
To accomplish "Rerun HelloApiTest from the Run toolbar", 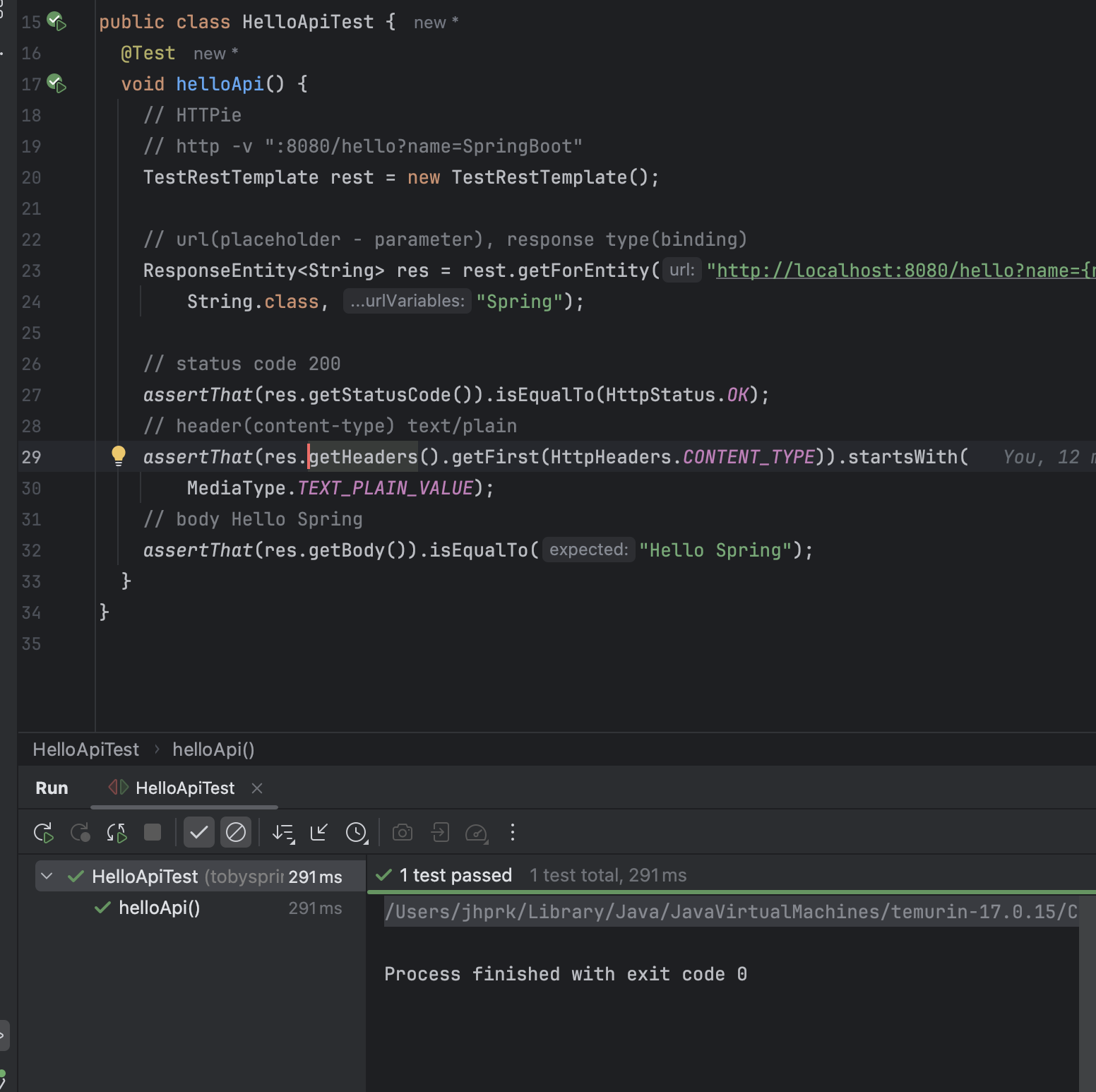I will pos(44,833).
